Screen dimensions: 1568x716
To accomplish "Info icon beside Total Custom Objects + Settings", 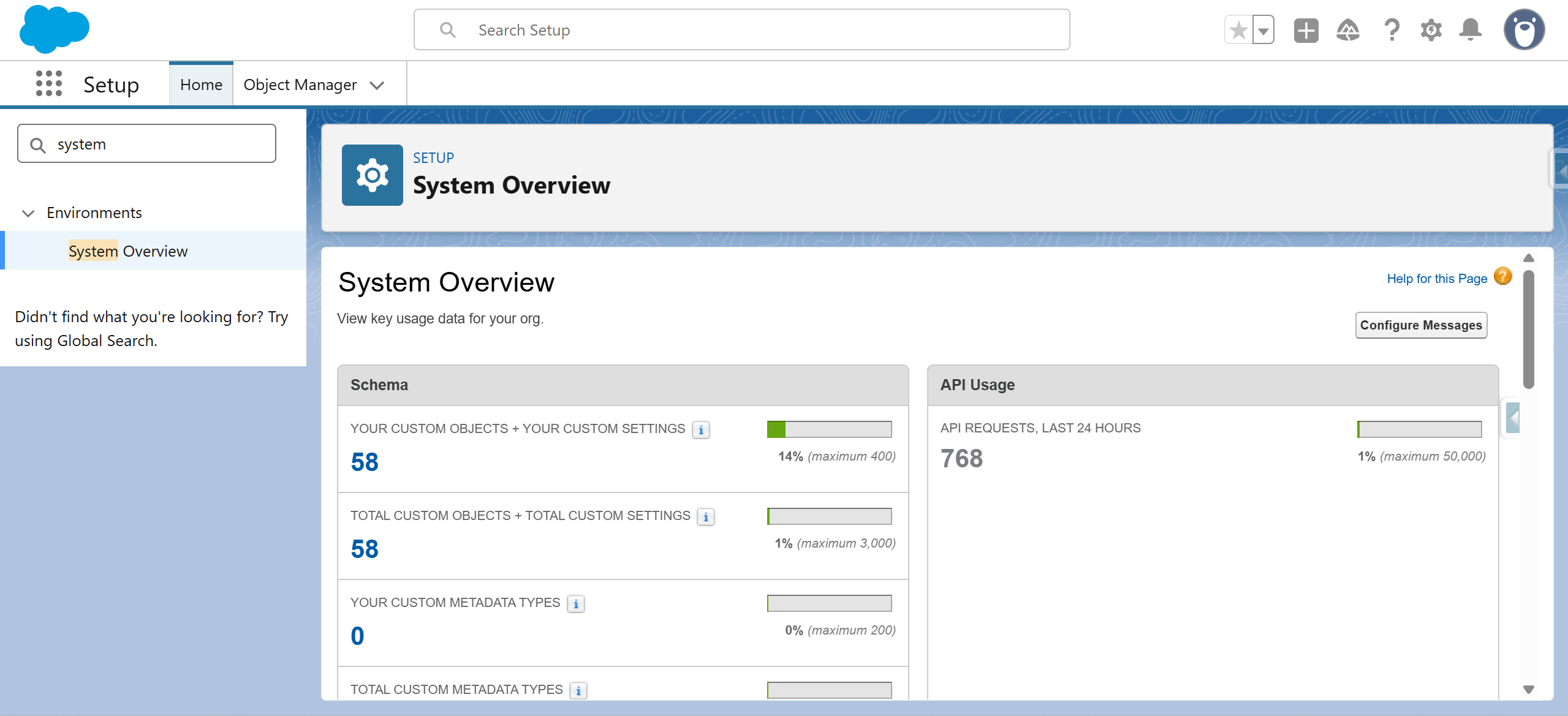I will pyautogui.click(x=706, y=517).
